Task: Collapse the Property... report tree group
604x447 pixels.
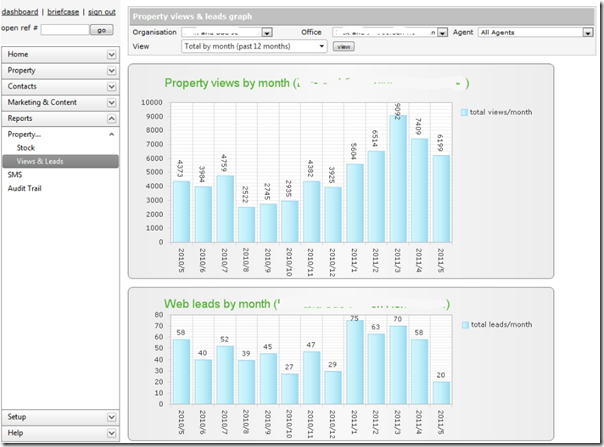Action: 111,134
